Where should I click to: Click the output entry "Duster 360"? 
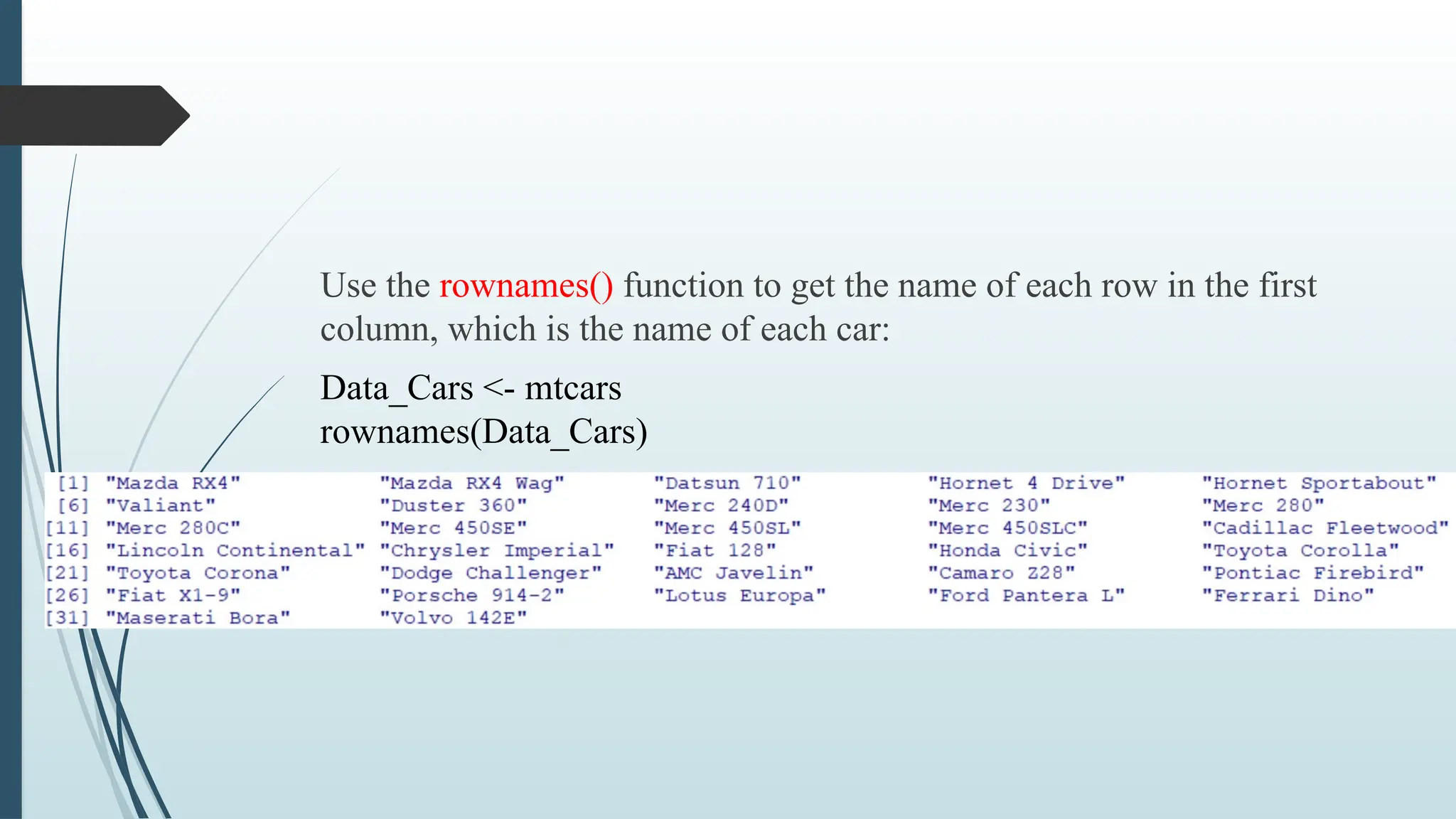[x=454, y=506]
